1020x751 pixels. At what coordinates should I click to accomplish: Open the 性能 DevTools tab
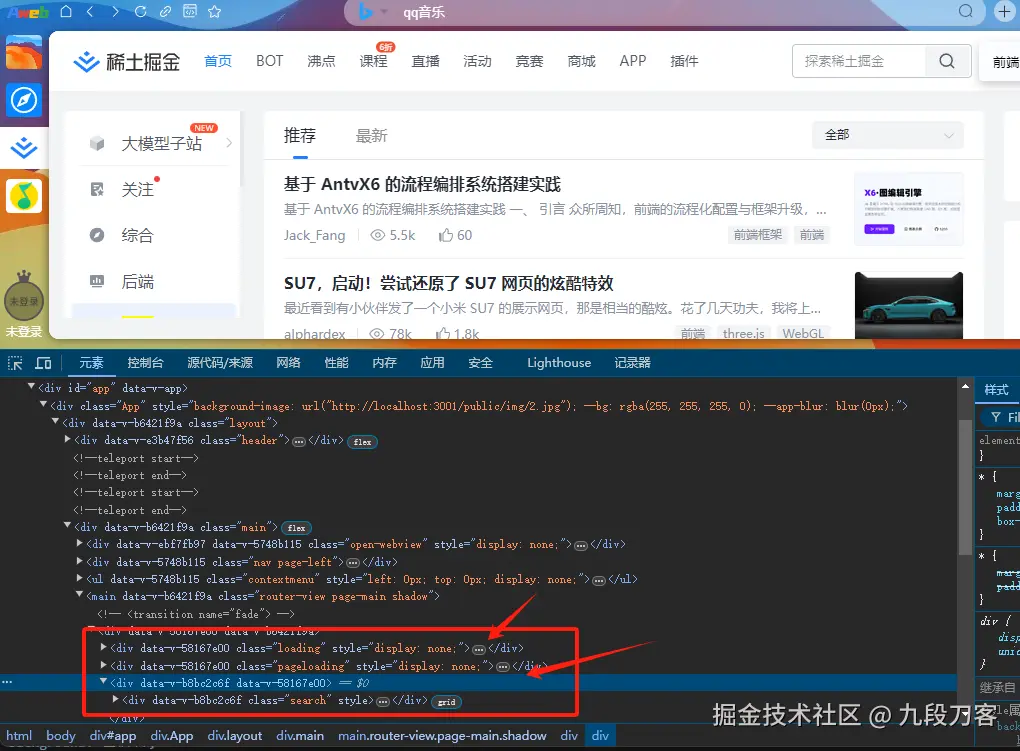[x=336, y=362]
